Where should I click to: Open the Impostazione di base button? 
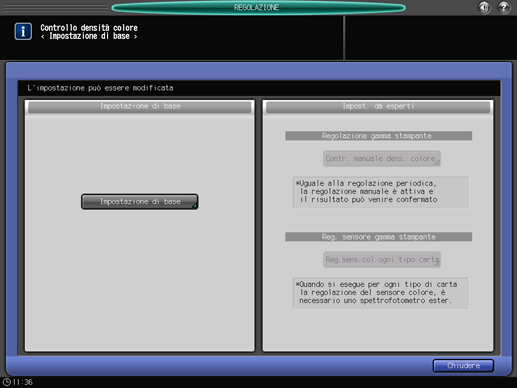(140, 202)
